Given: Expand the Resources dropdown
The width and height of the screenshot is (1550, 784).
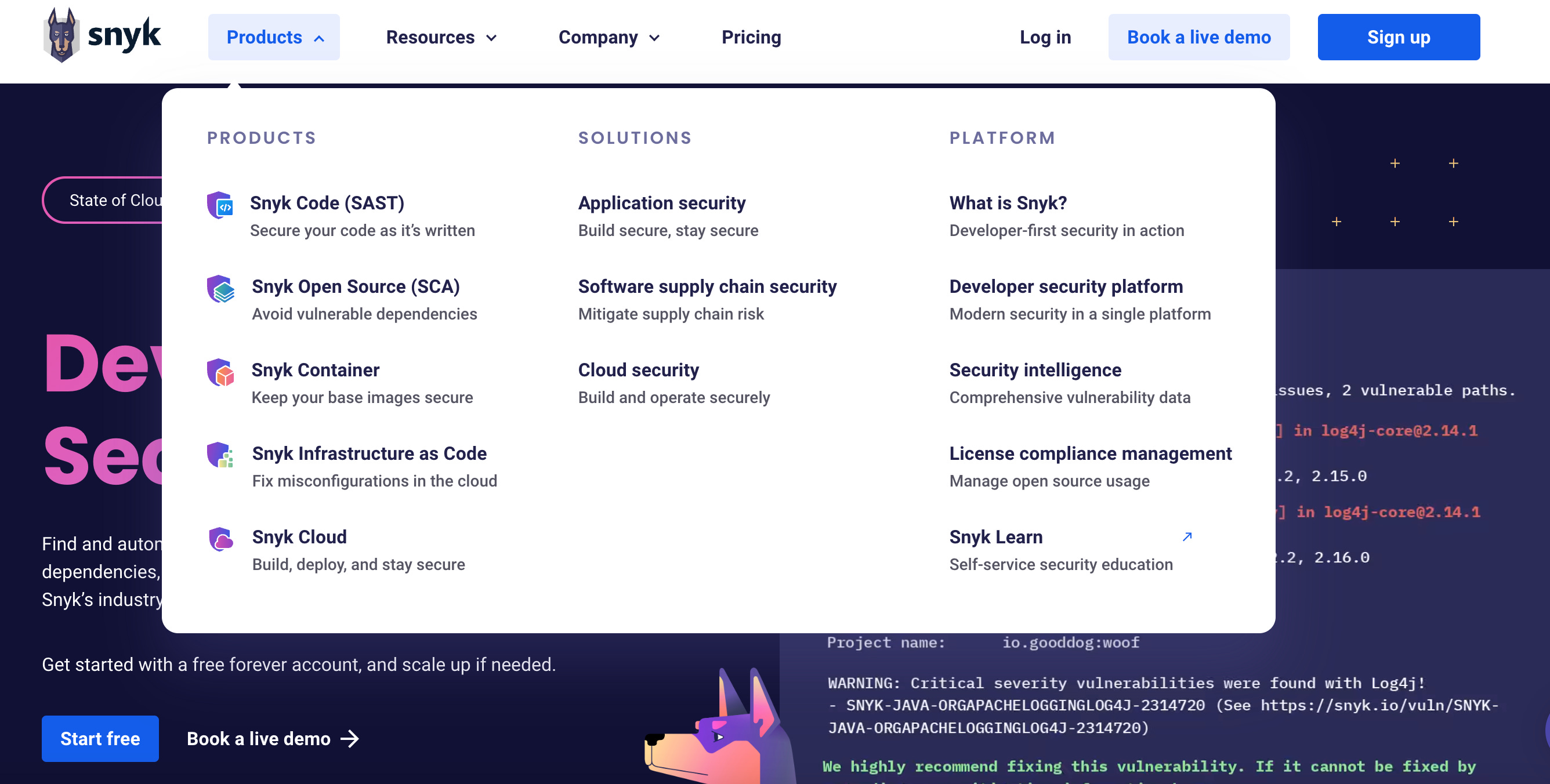Looking at the screenshot, I should 441,37.
